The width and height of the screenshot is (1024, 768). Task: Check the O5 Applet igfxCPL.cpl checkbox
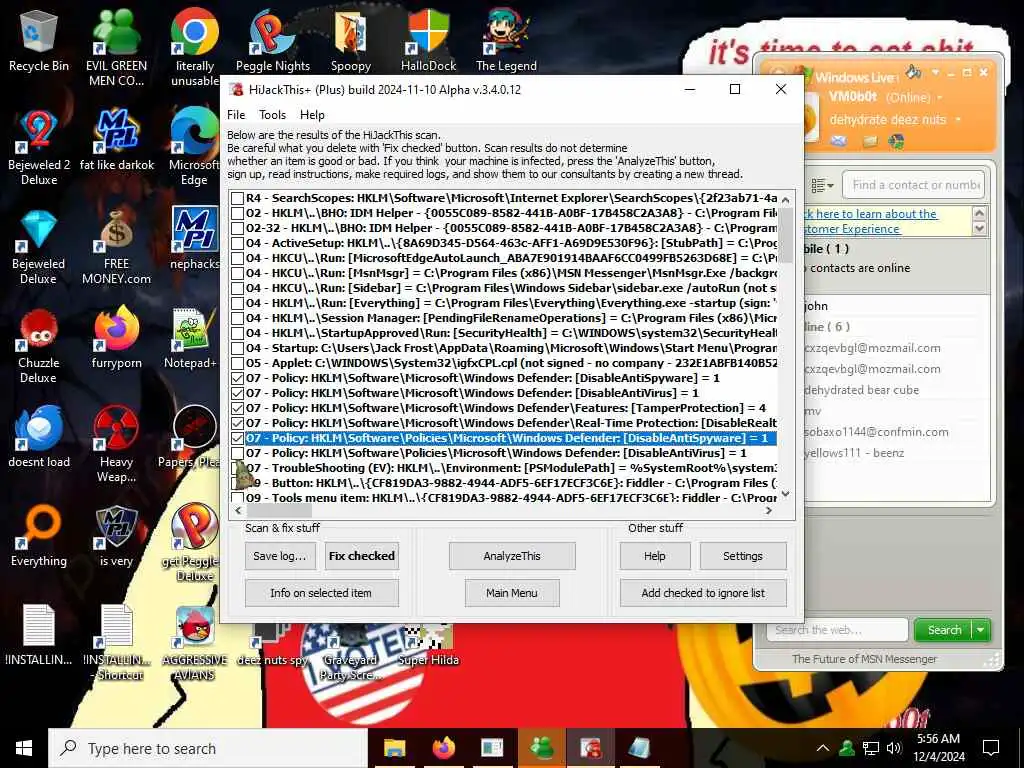(238, 364)
